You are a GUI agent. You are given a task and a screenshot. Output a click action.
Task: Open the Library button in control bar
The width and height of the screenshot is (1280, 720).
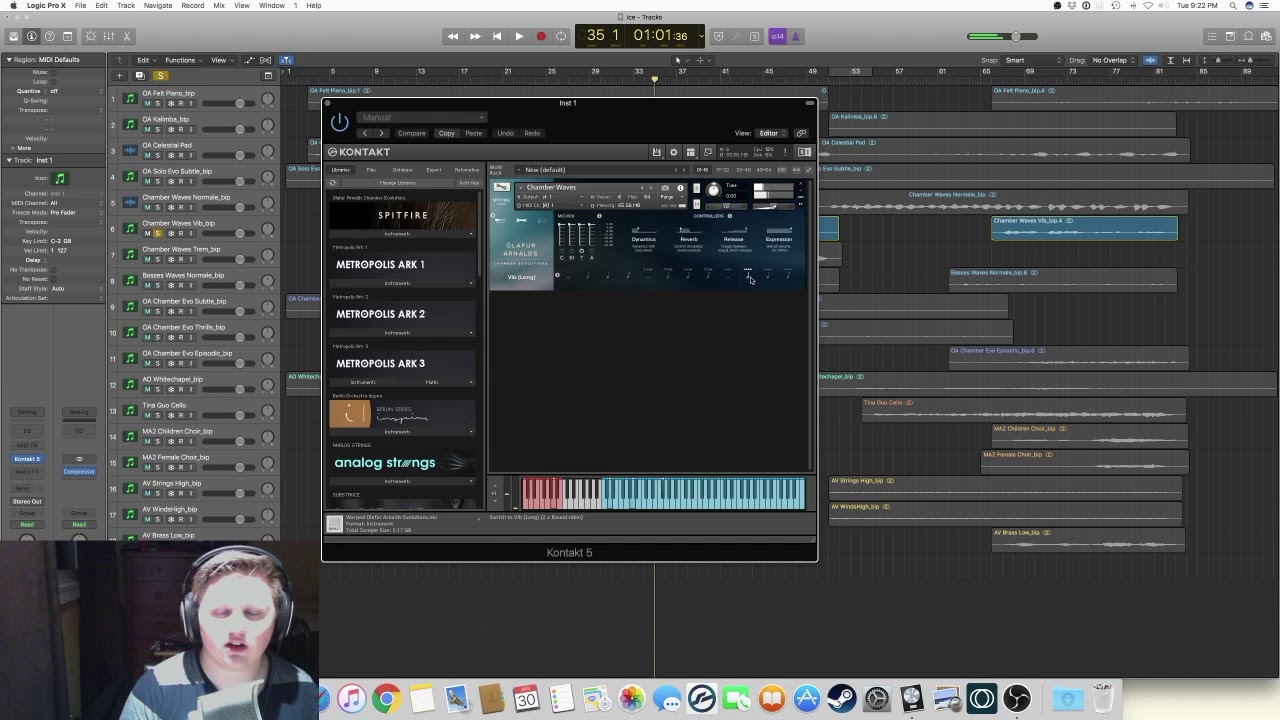14,36
